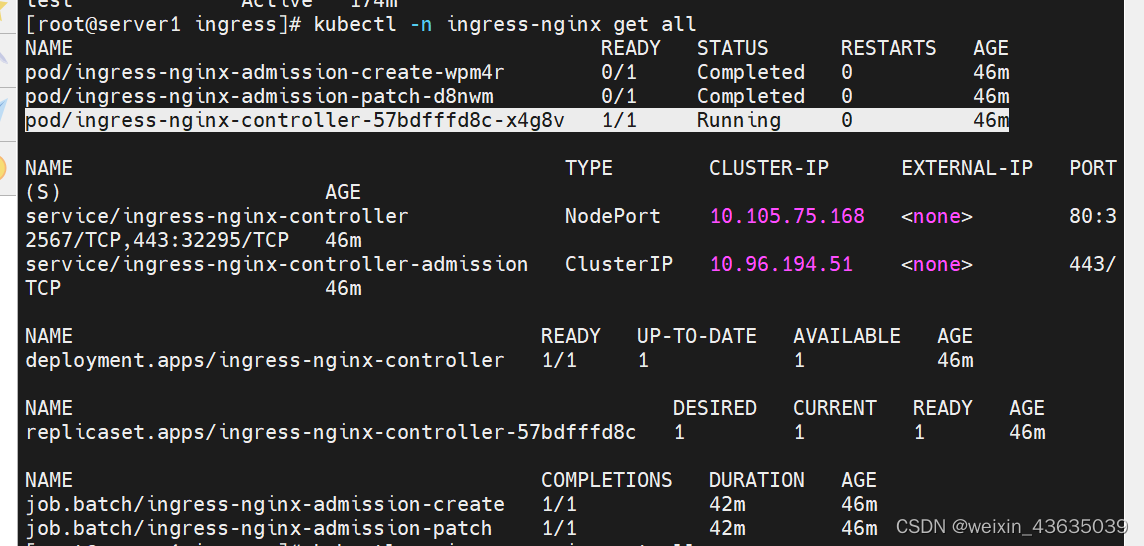This screenshot has height=546, width=1144.
Task: Select job.batch/ingress-nginx-admission-patch name
Action: (258, 528)
